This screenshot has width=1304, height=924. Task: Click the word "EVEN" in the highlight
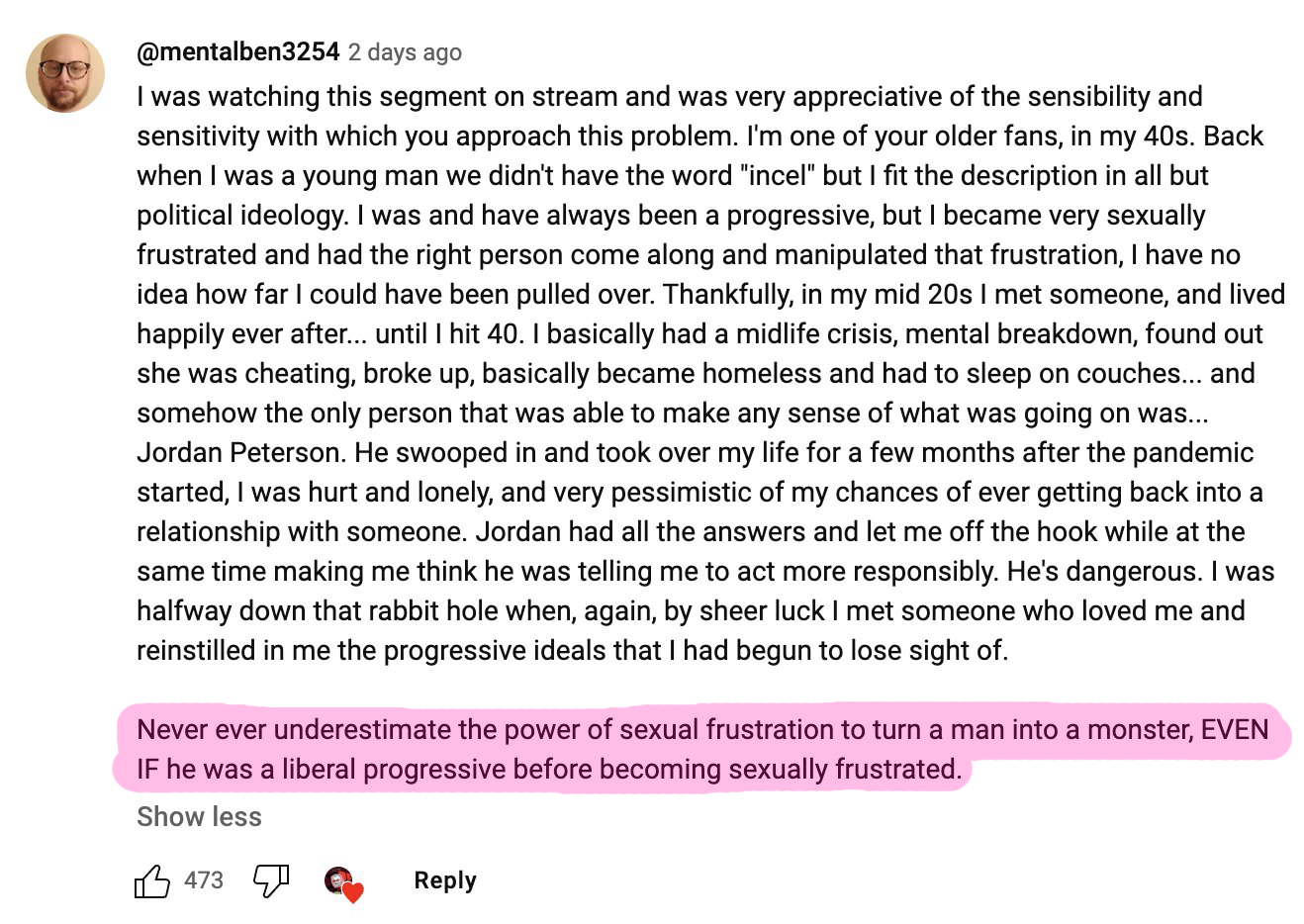coord(1234,730)
